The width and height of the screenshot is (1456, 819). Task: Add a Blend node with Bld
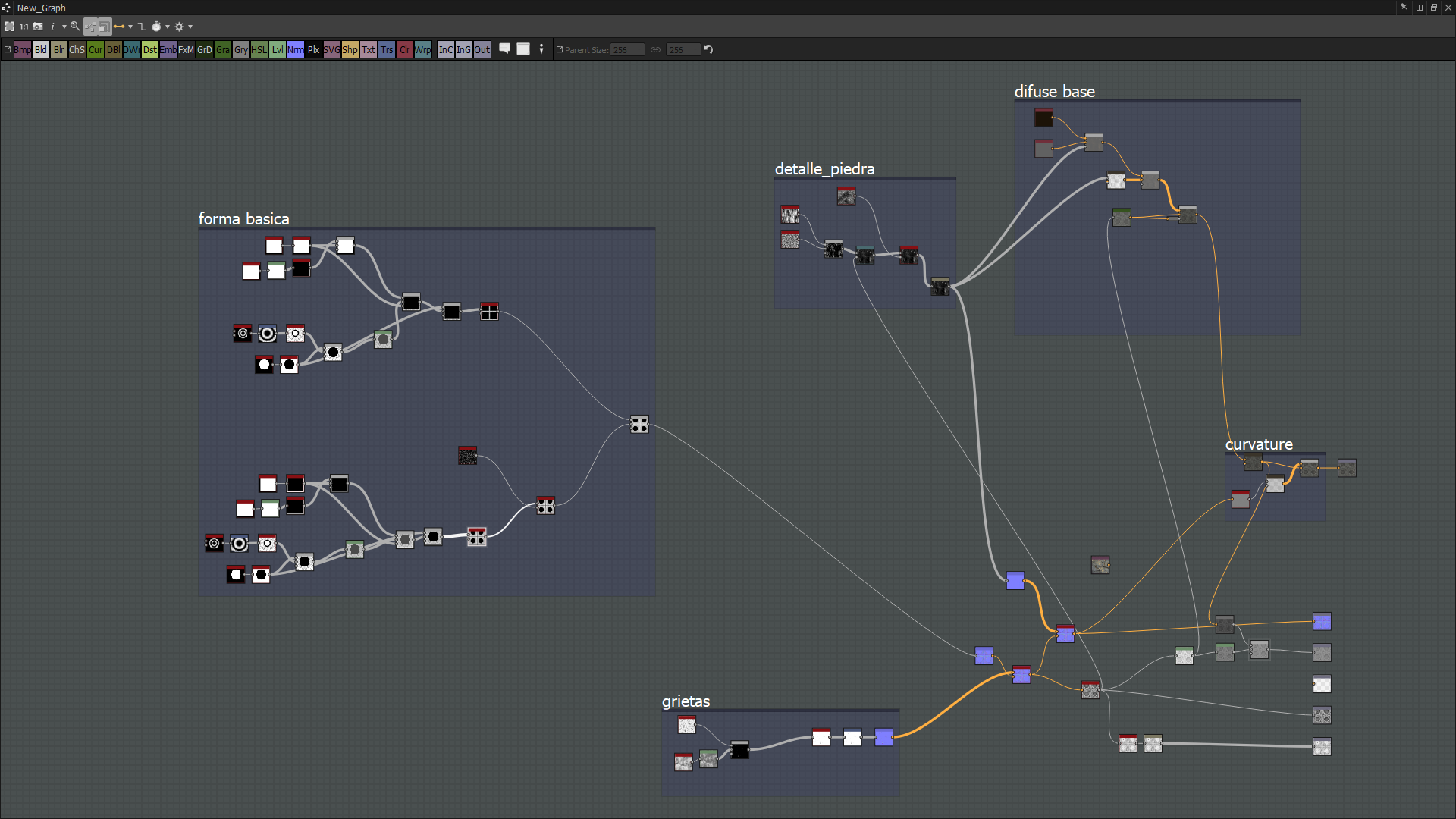(41, 50)
